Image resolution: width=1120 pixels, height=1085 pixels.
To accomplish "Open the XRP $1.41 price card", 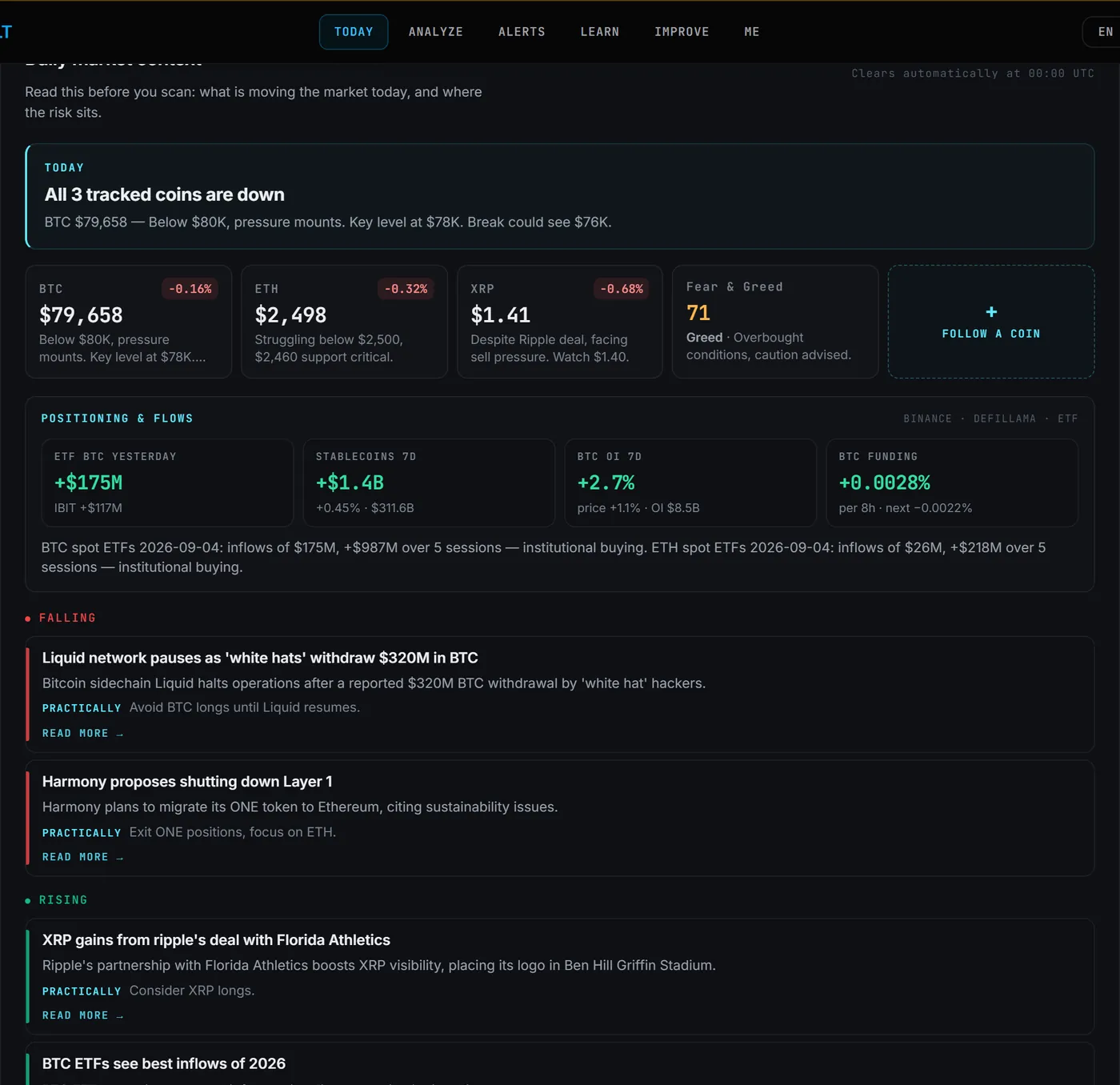I will click(x=560, y=322).
